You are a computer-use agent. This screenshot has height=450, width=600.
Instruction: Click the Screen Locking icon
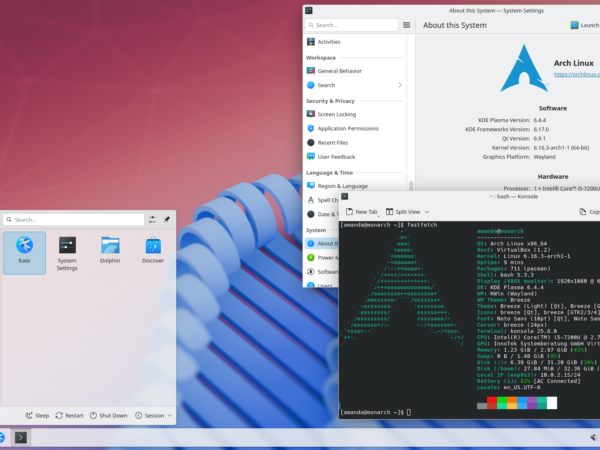(311, 114)
